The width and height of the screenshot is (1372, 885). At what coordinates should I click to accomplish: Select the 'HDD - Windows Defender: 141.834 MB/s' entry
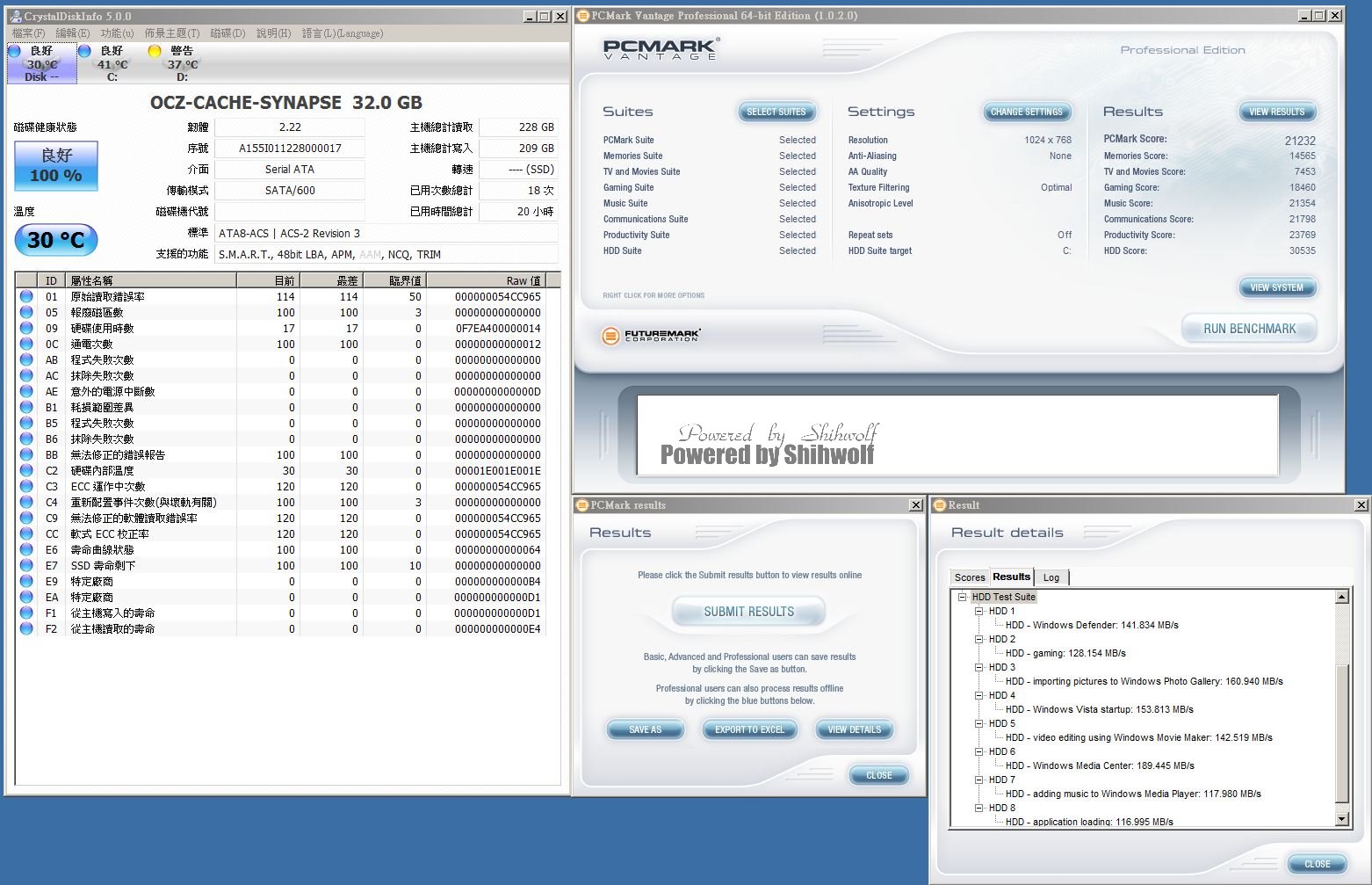click(x=1092, y=625)
